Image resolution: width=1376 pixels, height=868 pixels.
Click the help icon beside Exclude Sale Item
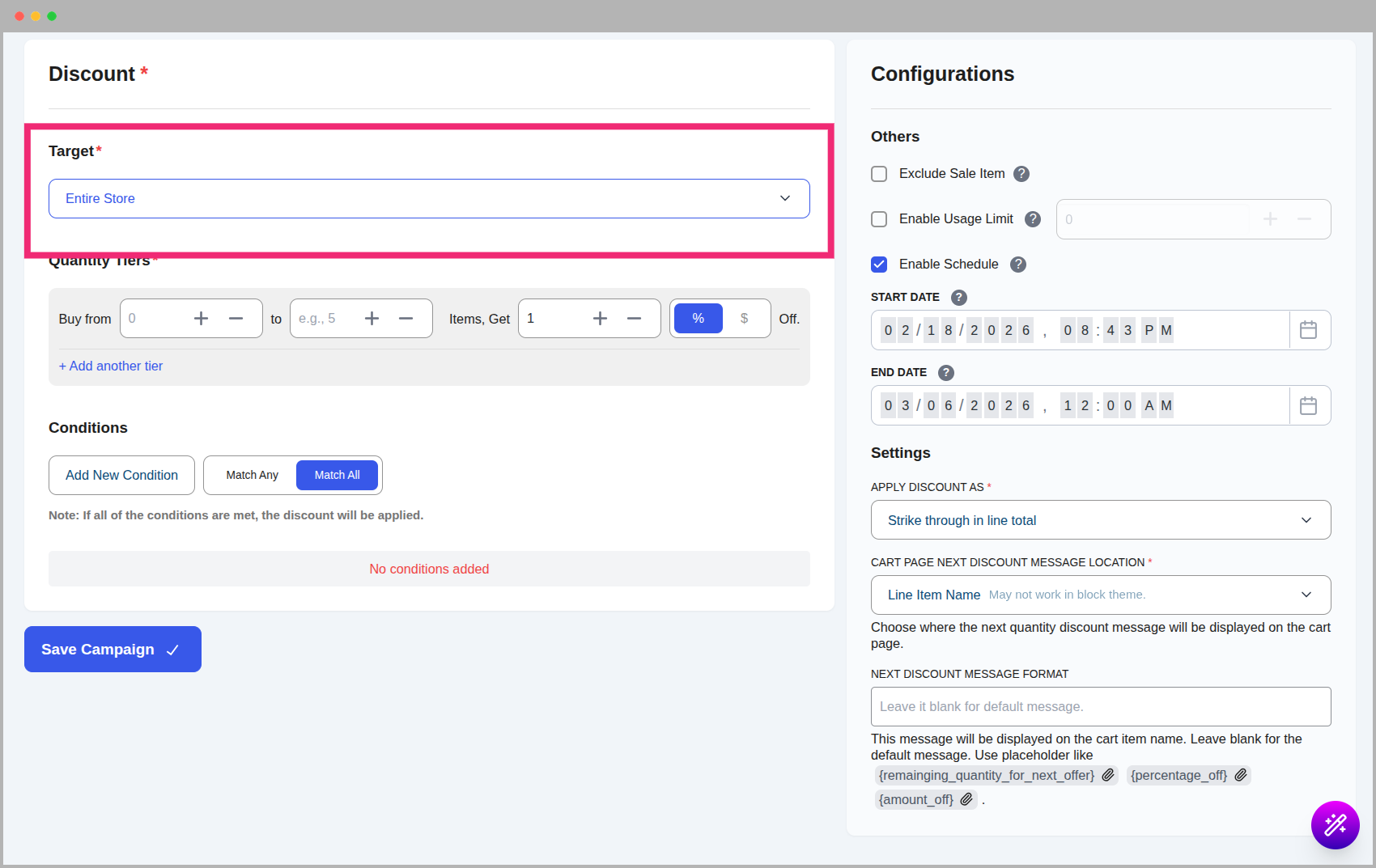pyautogui.click(x=1021, y=174)
